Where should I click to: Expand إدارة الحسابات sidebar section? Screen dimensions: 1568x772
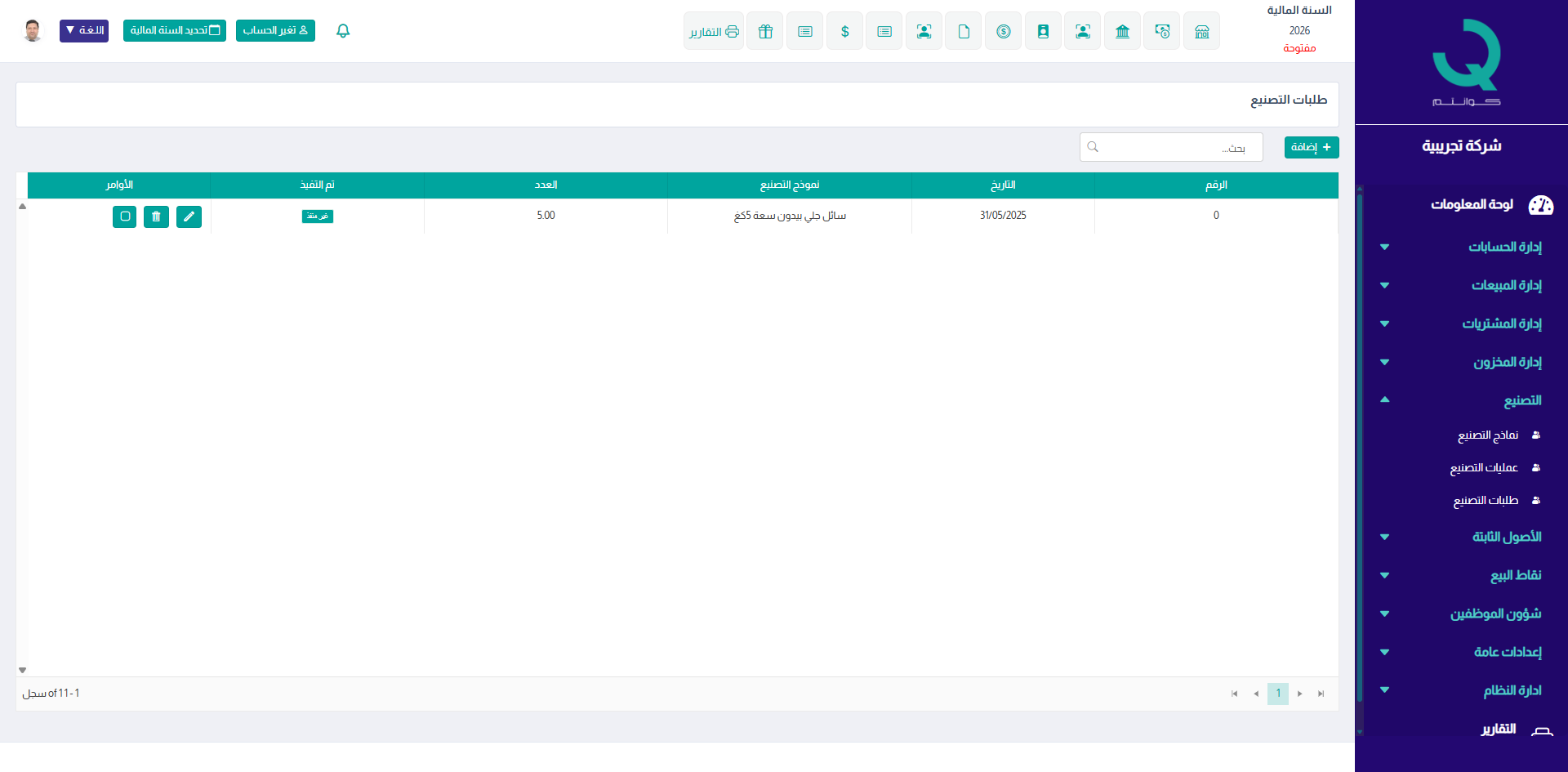pyautogui.click(x=1504, y=247)
